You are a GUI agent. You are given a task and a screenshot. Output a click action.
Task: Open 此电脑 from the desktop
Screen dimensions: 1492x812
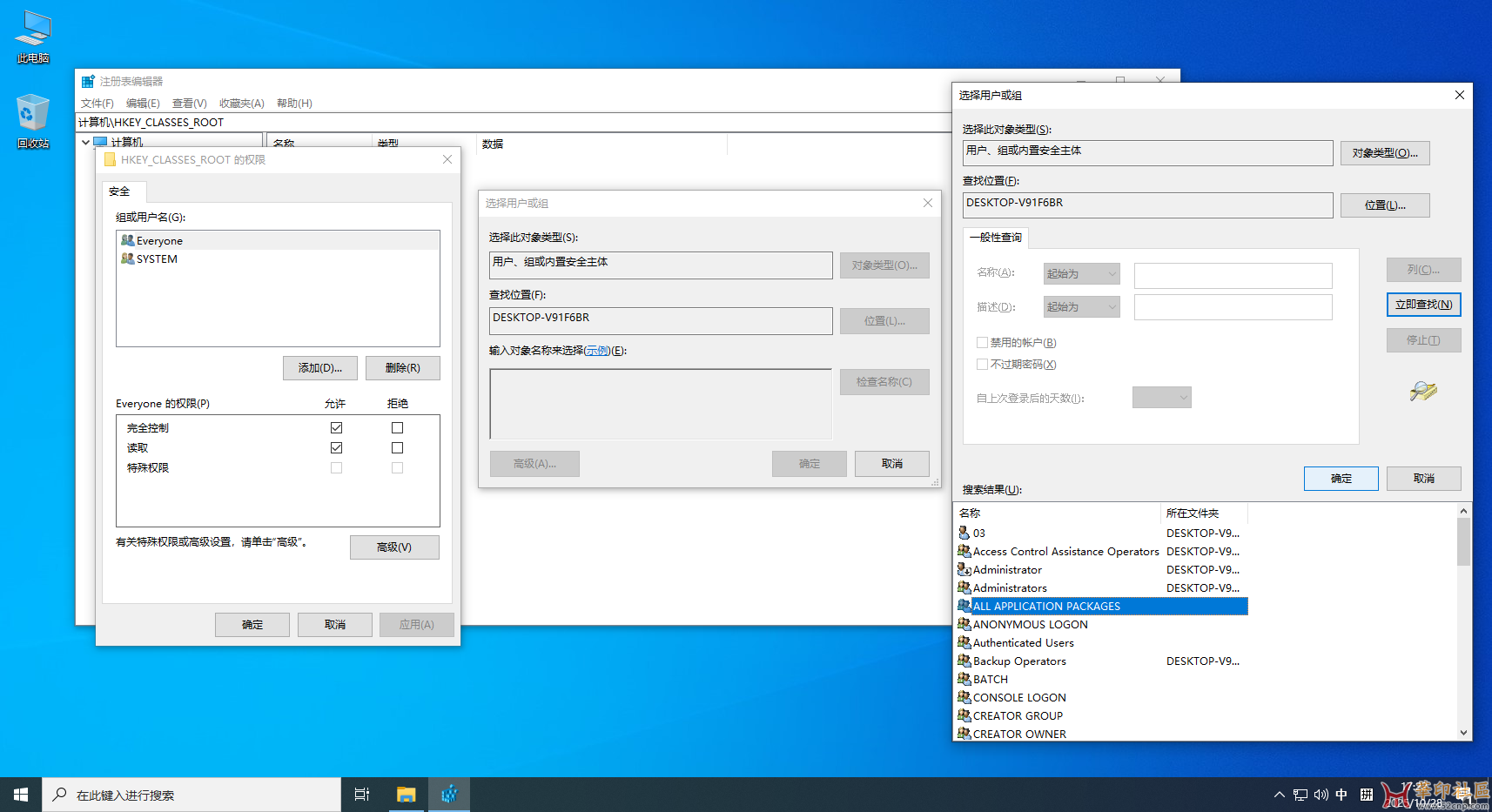(x=32, y=35)
